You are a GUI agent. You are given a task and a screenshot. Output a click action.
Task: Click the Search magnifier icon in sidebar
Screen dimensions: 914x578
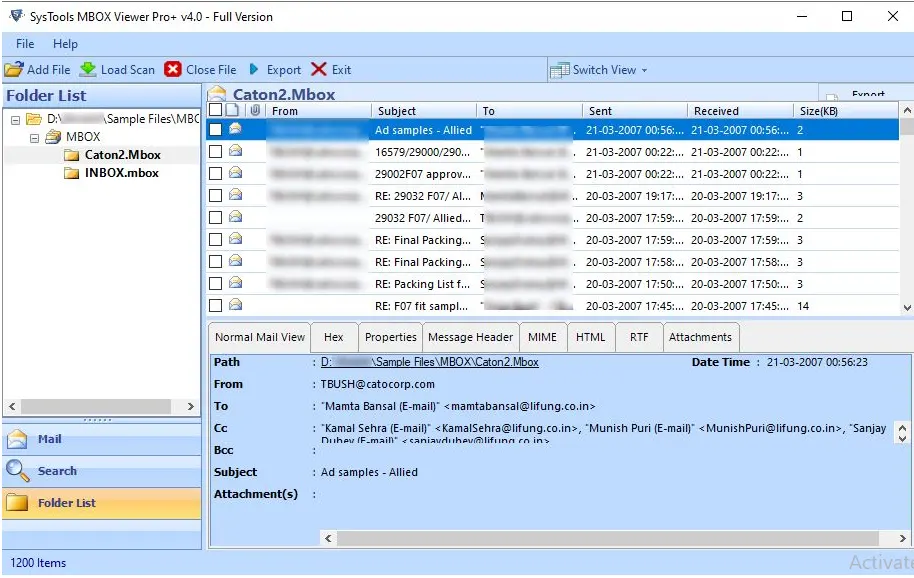click(17, 471)
